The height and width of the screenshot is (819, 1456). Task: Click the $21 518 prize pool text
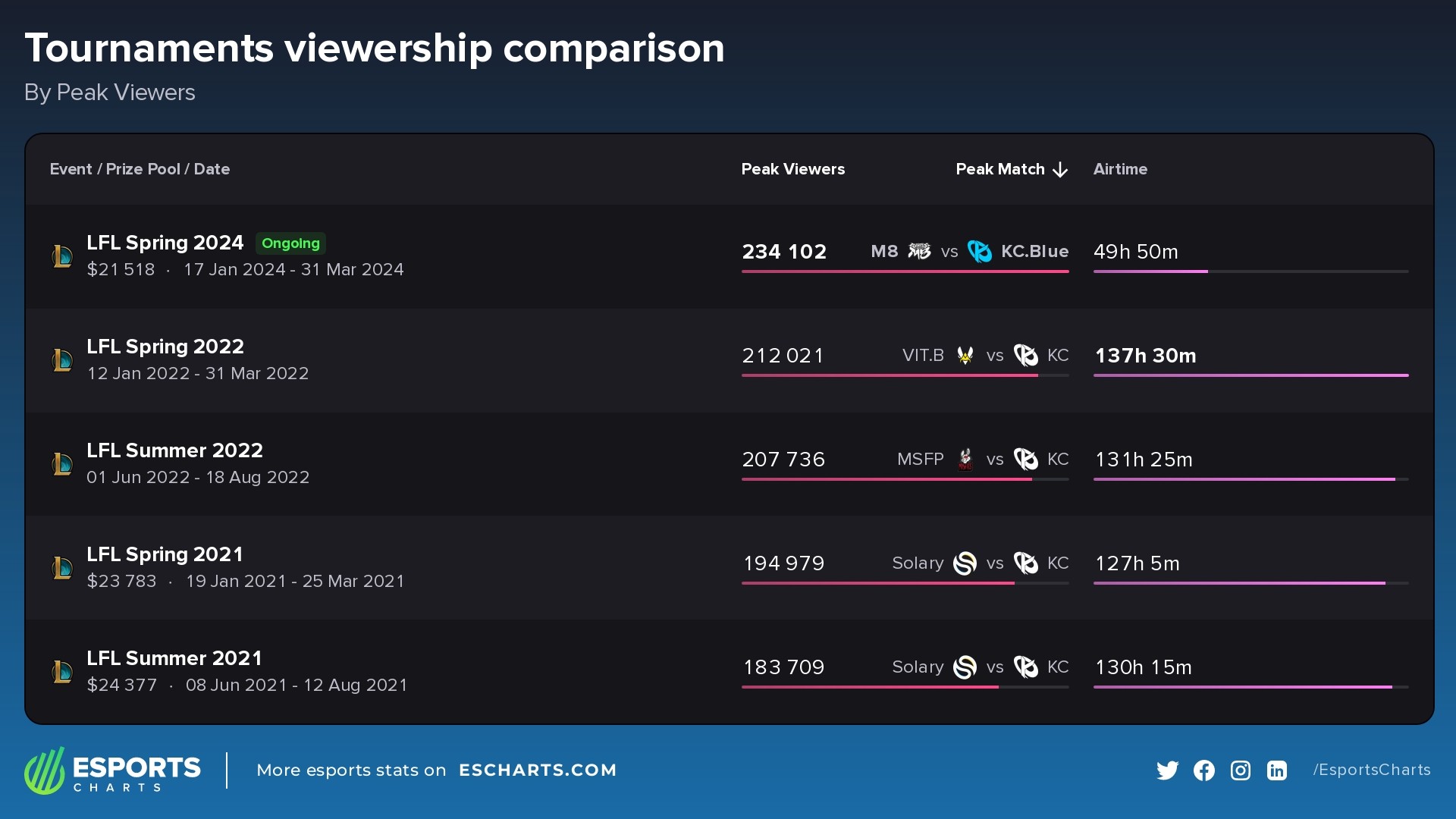(121, 270)
